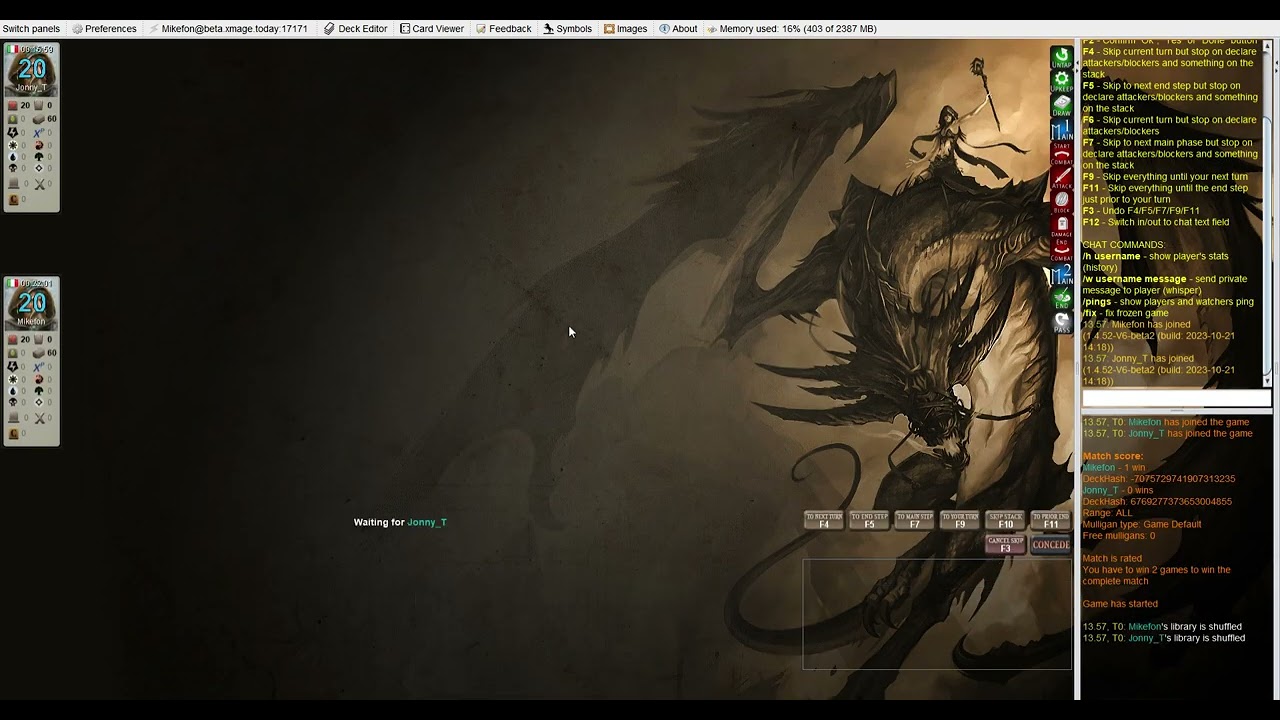Screen dimensions: 1280x720
Task: Click the To Prior End F11 button
Action: coord(1050,520)
